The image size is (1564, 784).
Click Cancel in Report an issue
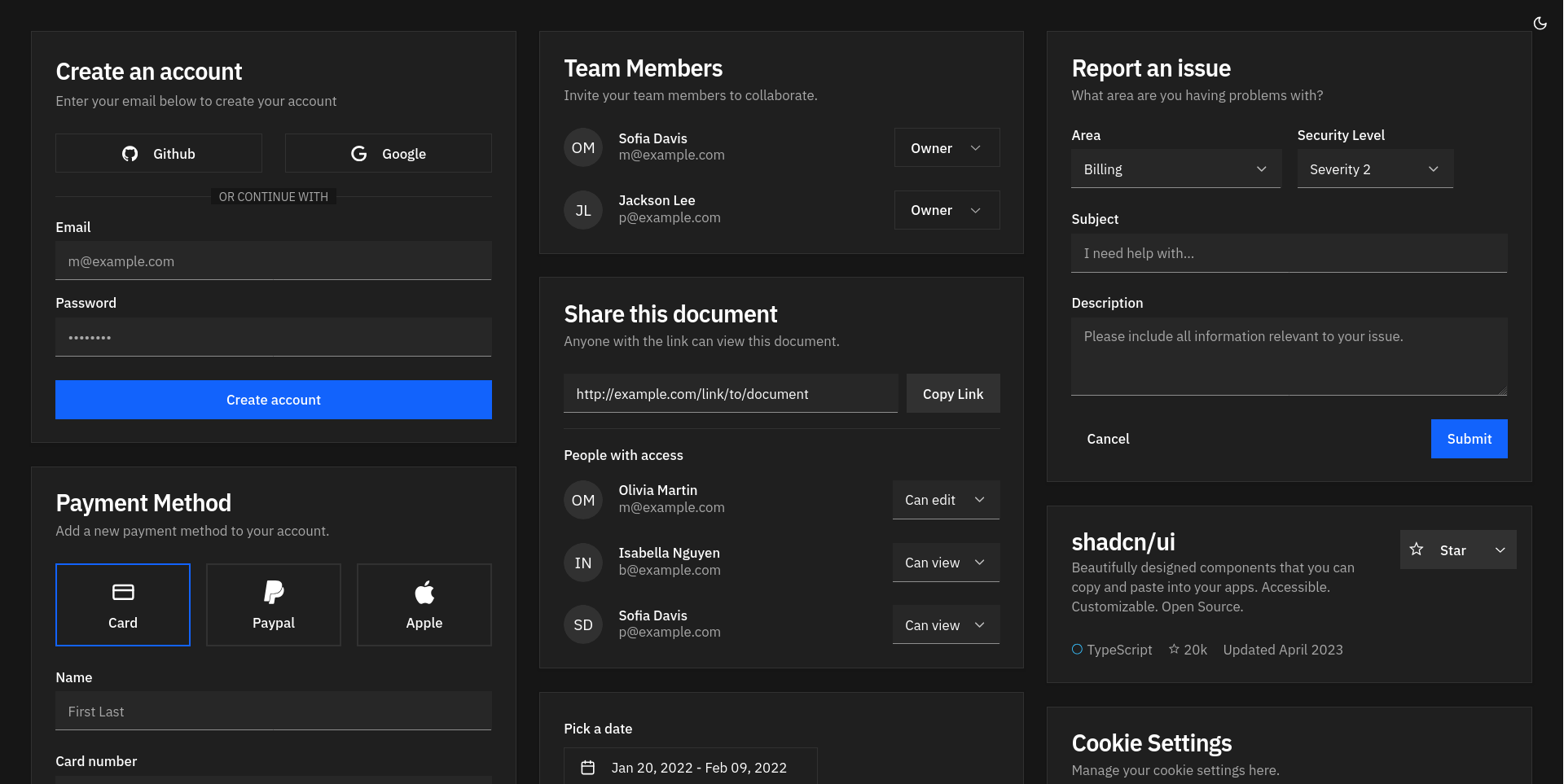tap(1108, 439)
